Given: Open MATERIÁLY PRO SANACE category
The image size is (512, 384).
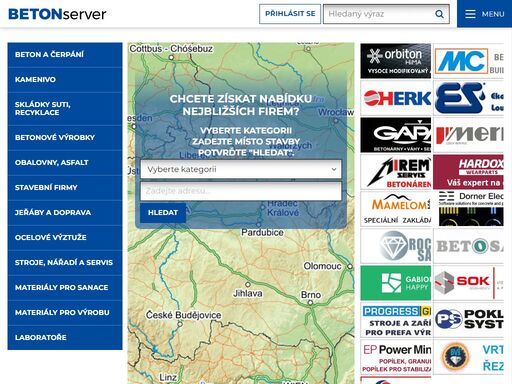Looking at the screenshot, I should tap(65, 288).
